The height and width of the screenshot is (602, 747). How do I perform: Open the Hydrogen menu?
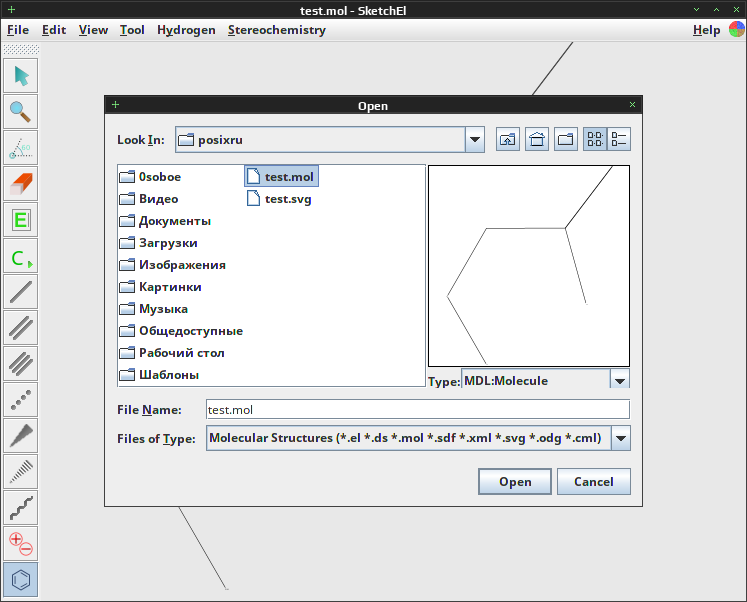pos(186,30)
